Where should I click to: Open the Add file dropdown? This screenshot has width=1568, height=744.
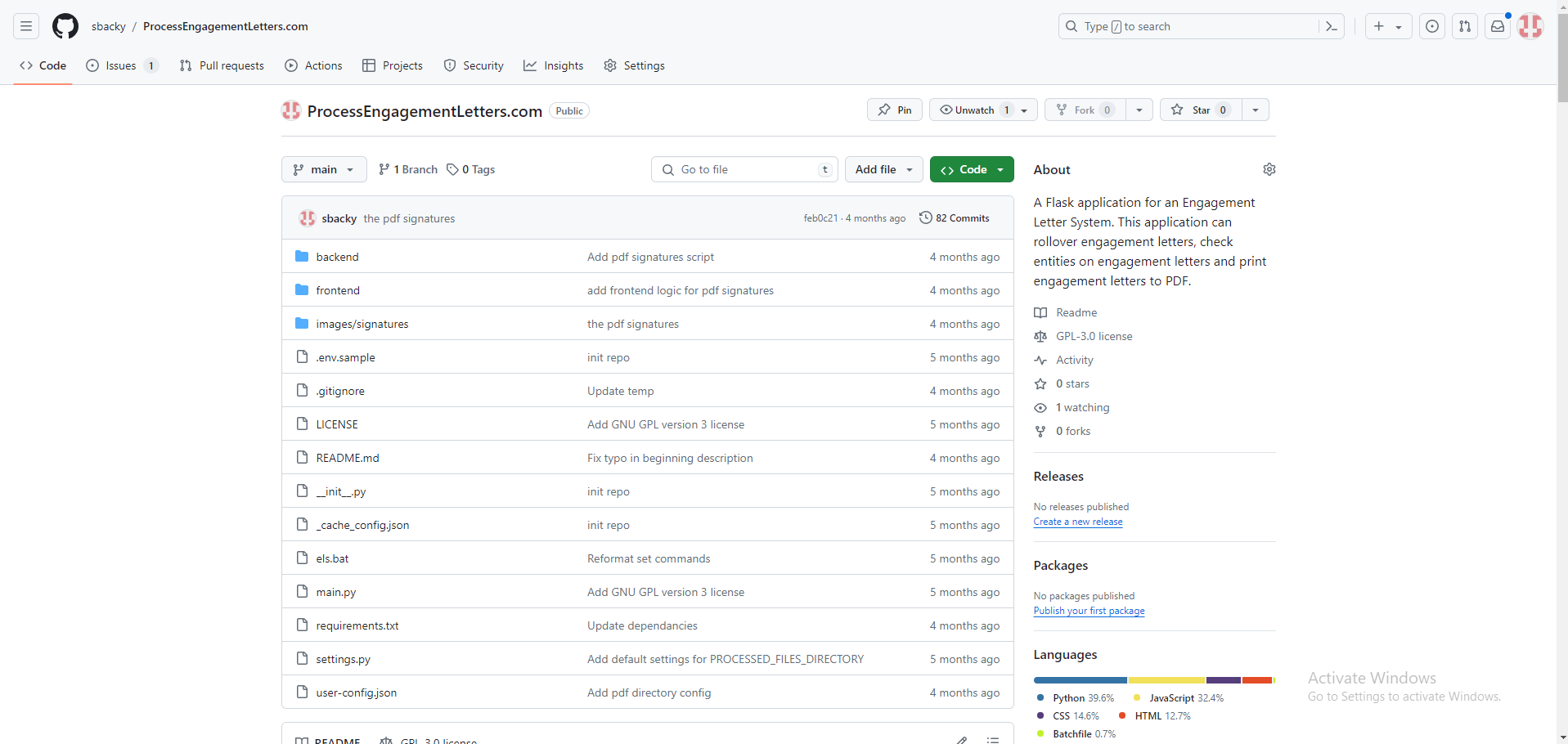tap(884, 169)
